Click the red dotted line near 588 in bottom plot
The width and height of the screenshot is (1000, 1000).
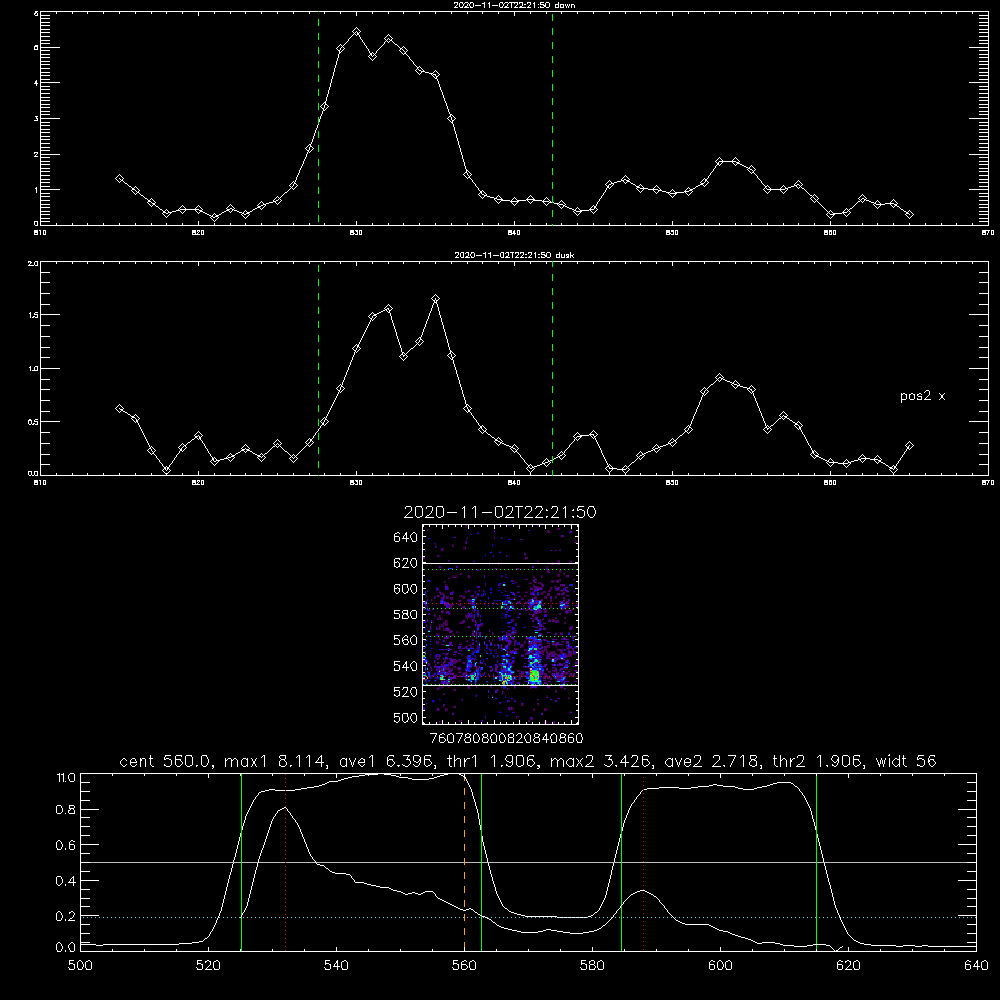pos(643,861)
